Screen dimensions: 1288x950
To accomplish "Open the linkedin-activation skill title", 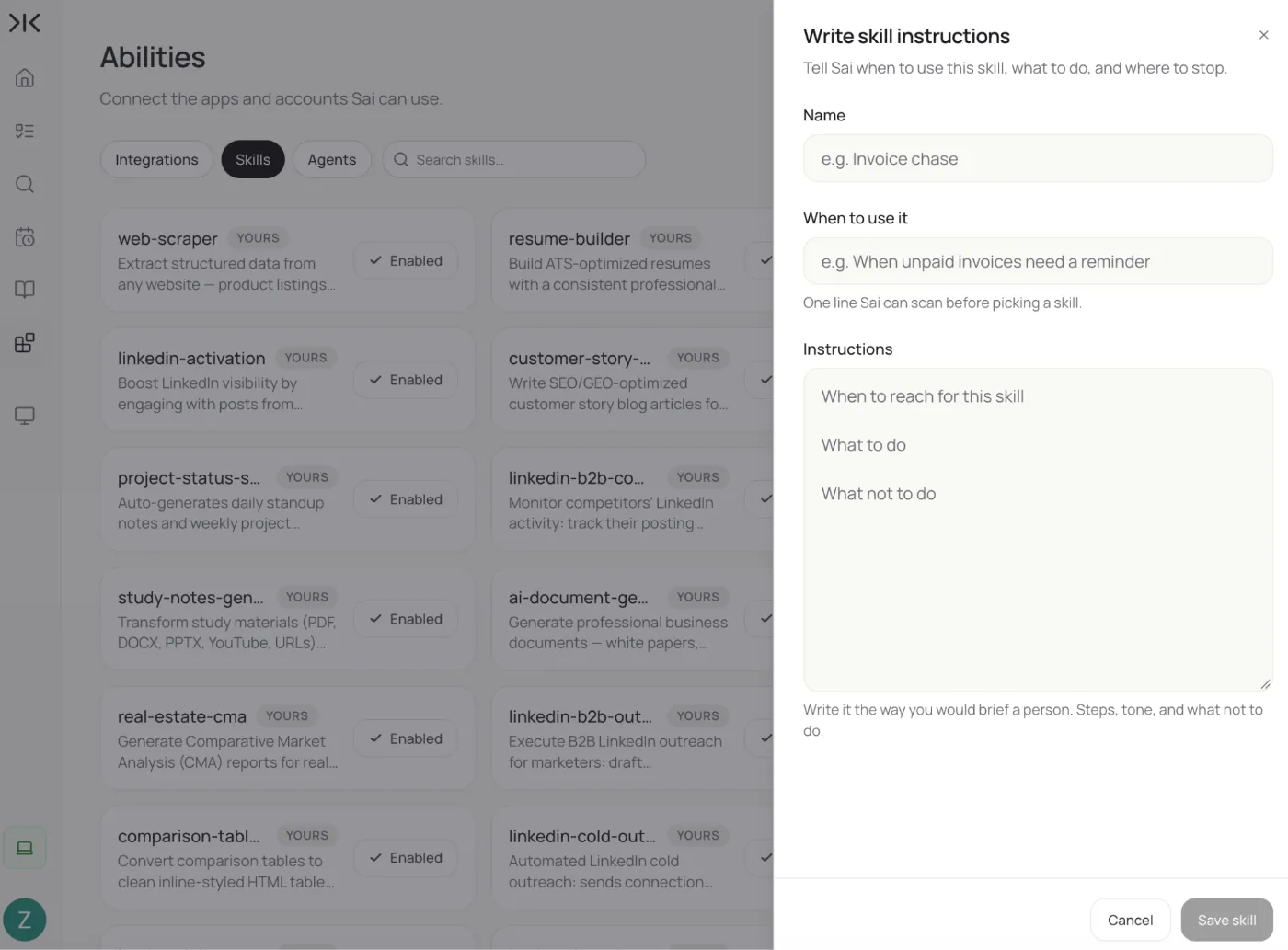I will (191, 358).
